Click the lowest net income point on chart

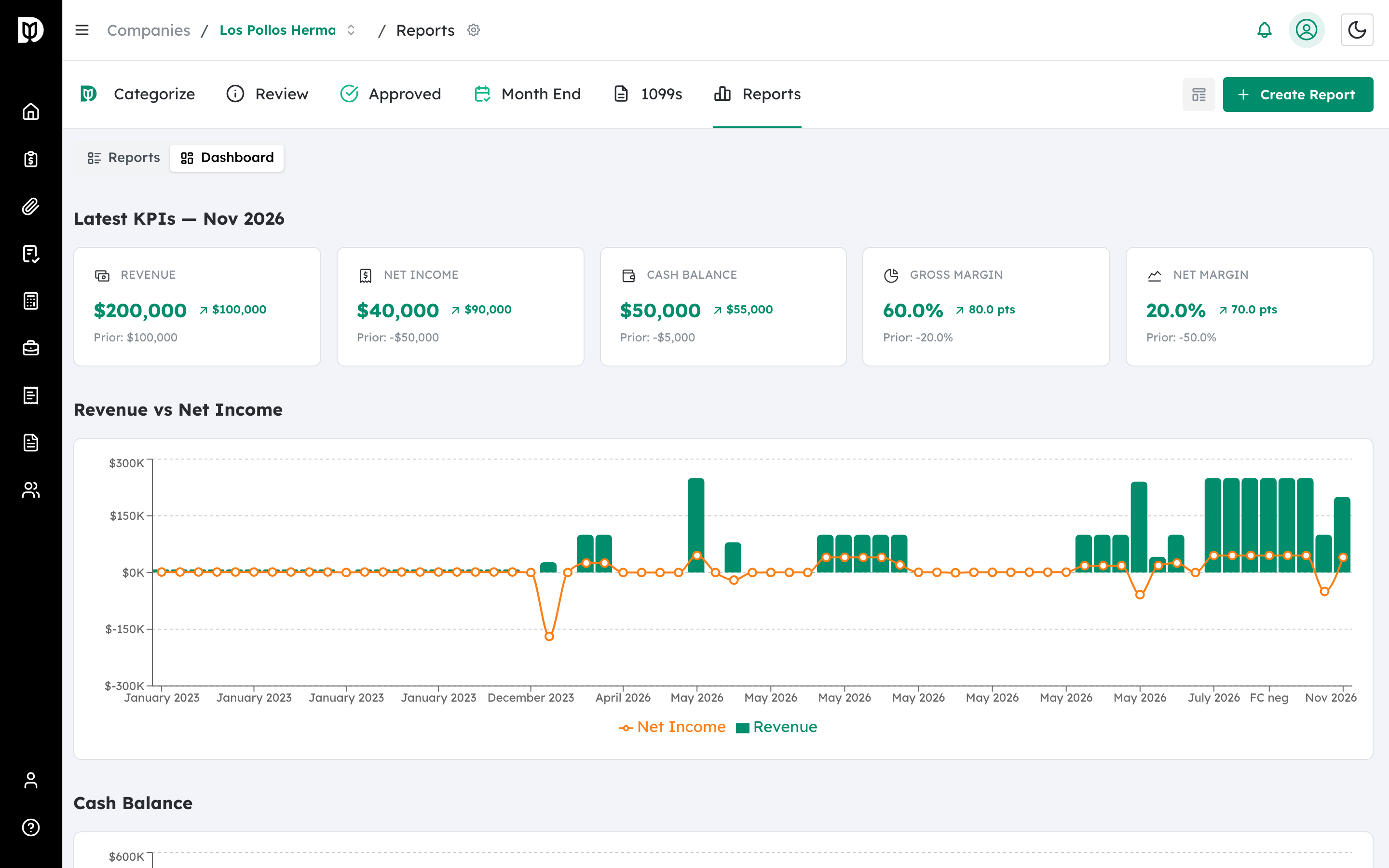(549, 636)
